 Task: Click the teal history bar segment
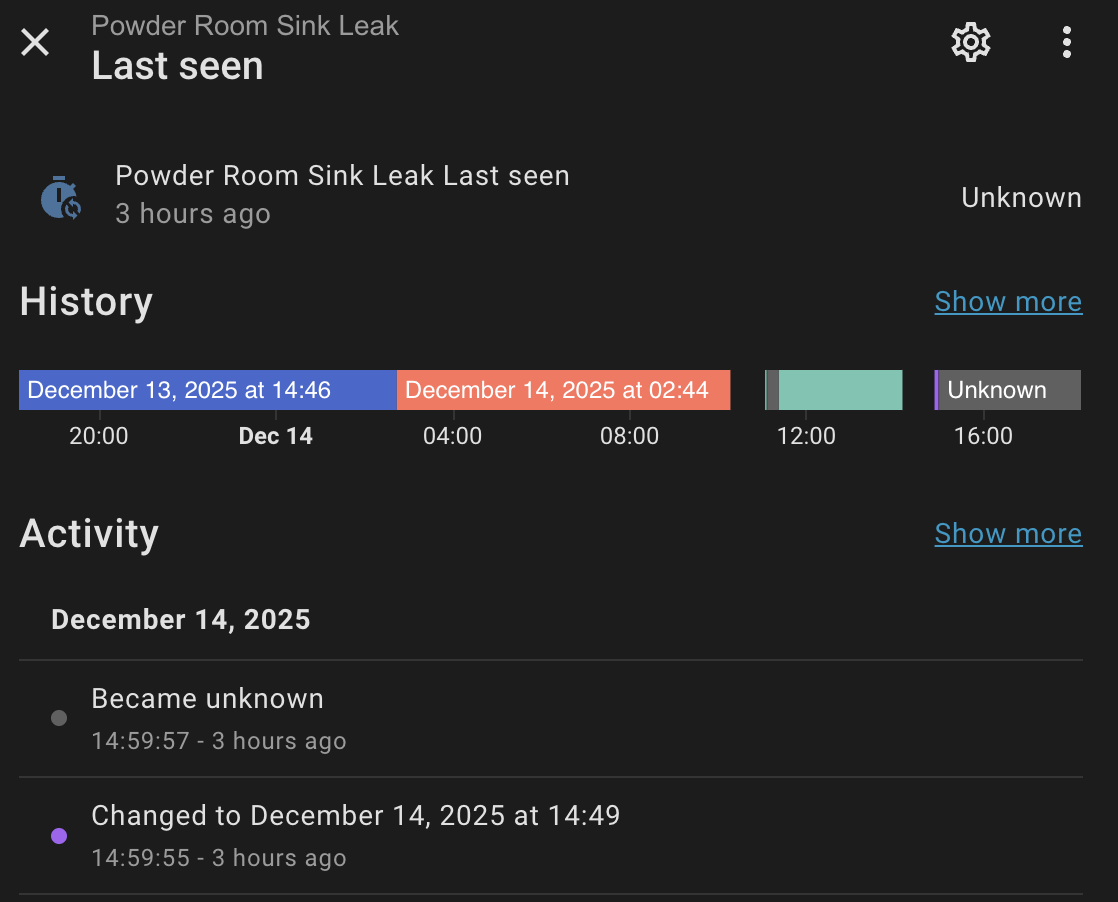tap(840, 390)
